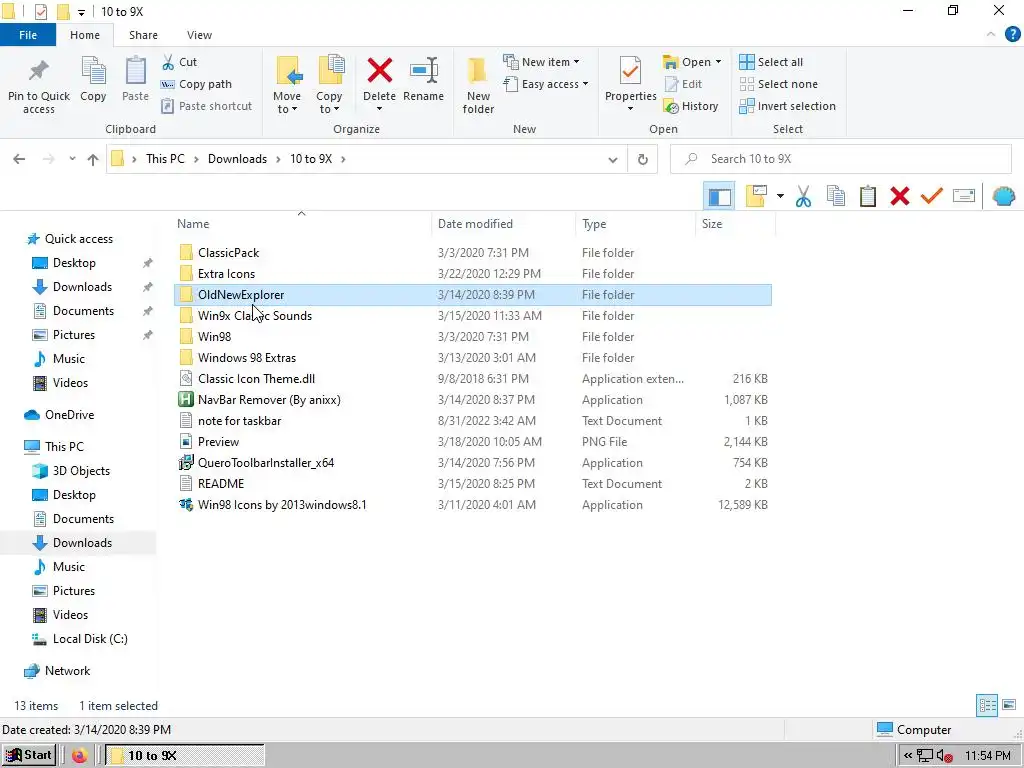Launch Firefox from the taskbar

click(80, 756)
